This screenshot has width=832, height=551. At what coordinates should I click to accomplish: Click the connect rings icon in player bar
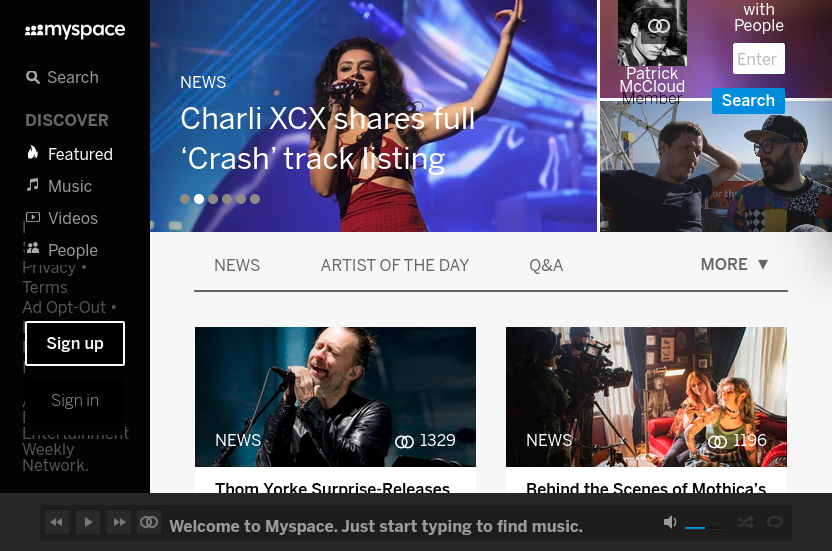coord(149,522)
